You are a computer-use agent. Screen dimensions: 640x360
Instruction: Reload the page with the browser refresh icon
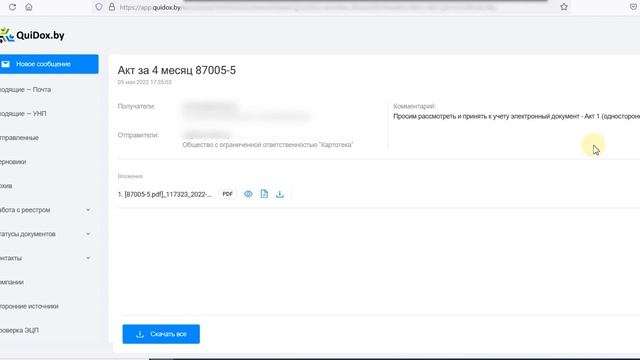pyautogui.click(x=12, y=7)
